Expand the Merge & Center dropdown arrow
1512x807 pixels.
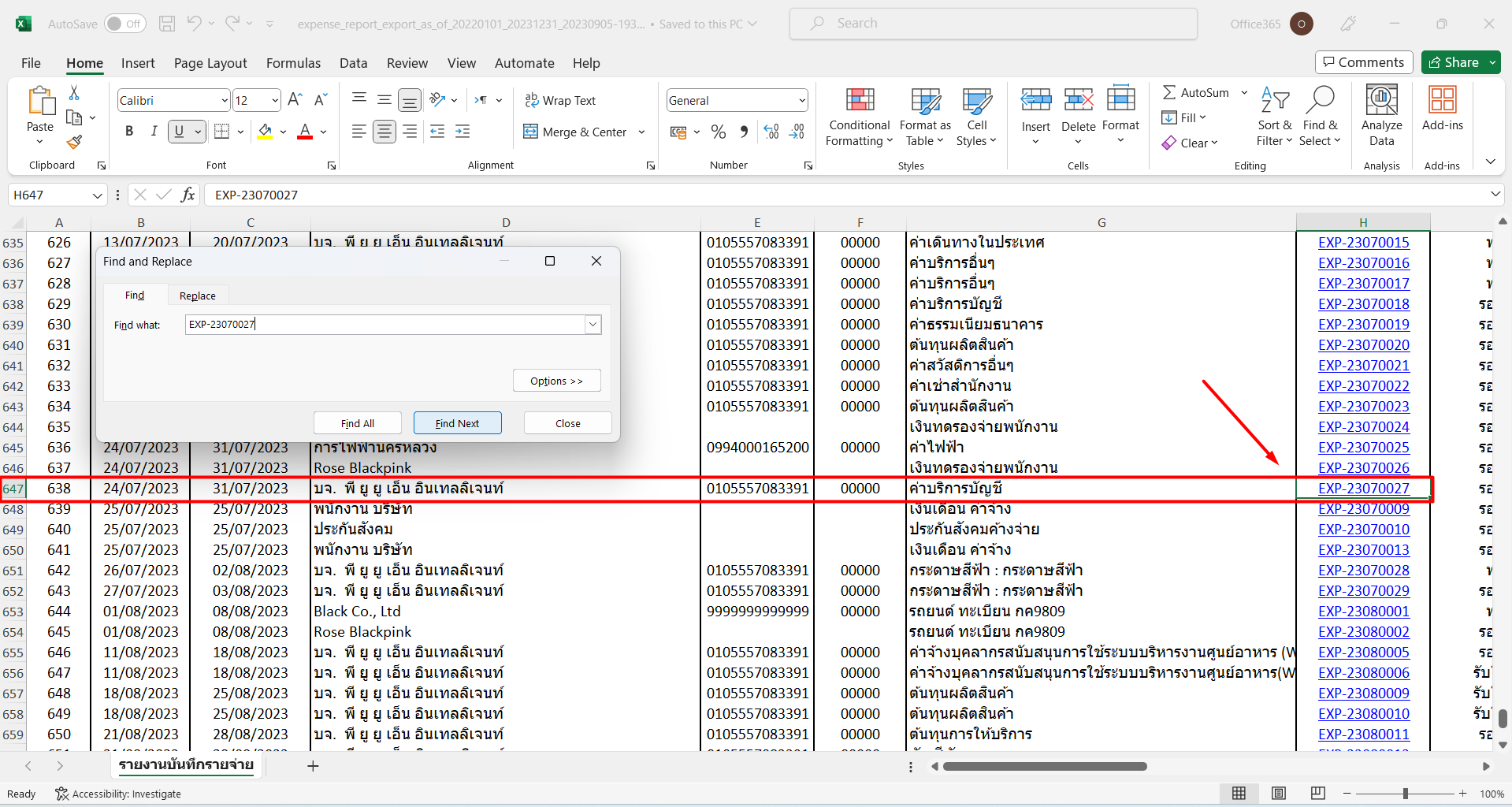point(641,132)
